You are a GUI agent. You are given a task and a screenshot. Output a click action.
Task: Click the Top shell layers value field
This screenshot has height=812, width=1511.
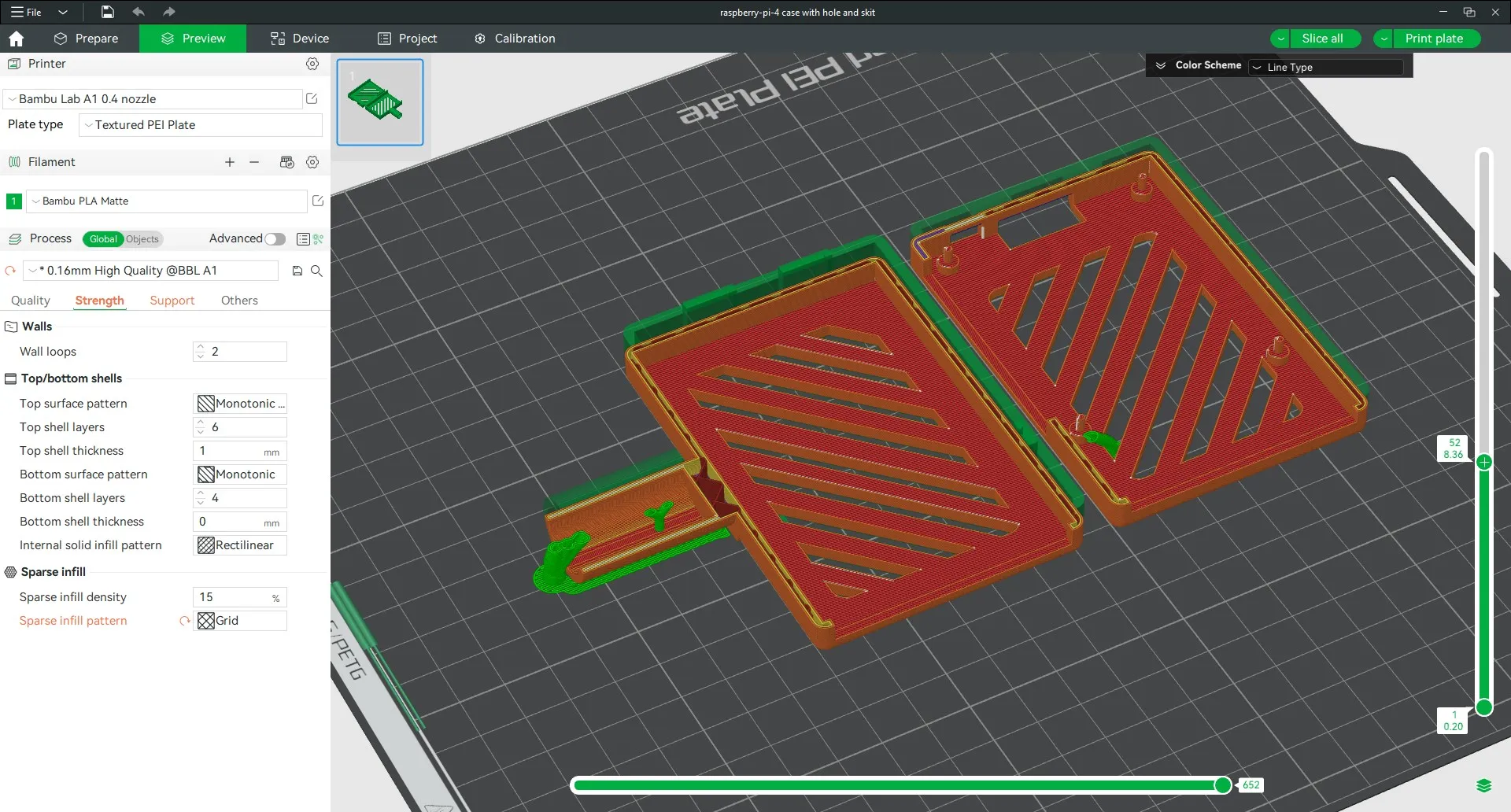[x=240, y=427]
